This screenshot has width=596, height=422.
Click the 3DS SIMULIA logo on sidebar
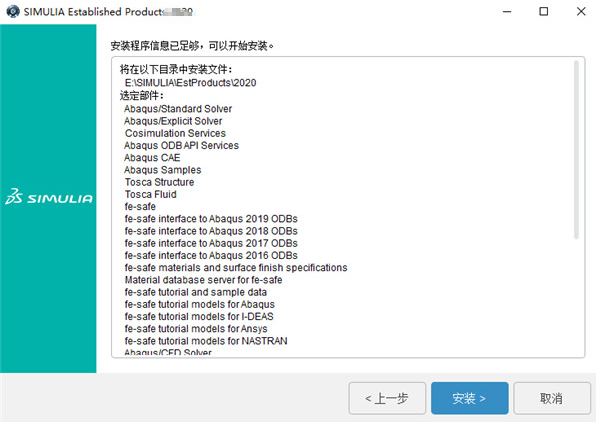tap(49, 197)
